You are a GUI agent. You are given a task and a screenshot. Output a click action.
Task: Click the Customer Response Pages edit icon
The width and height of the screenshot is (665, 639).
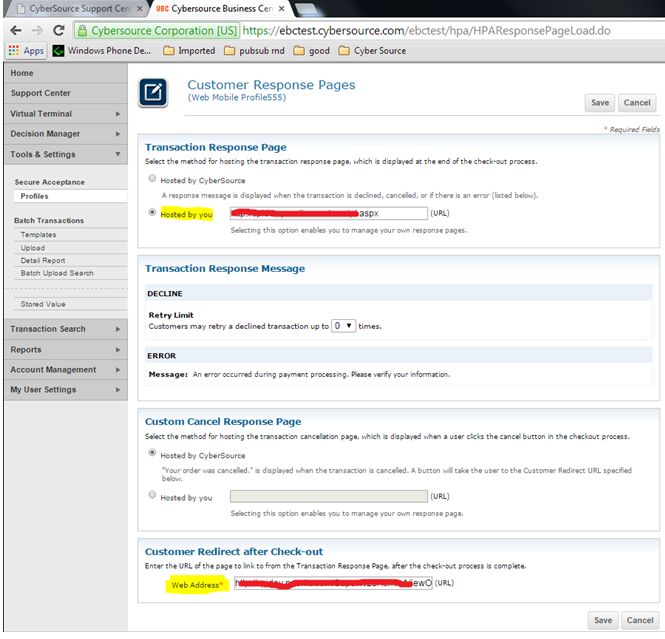pyautogui.click(x=153, y=92)
